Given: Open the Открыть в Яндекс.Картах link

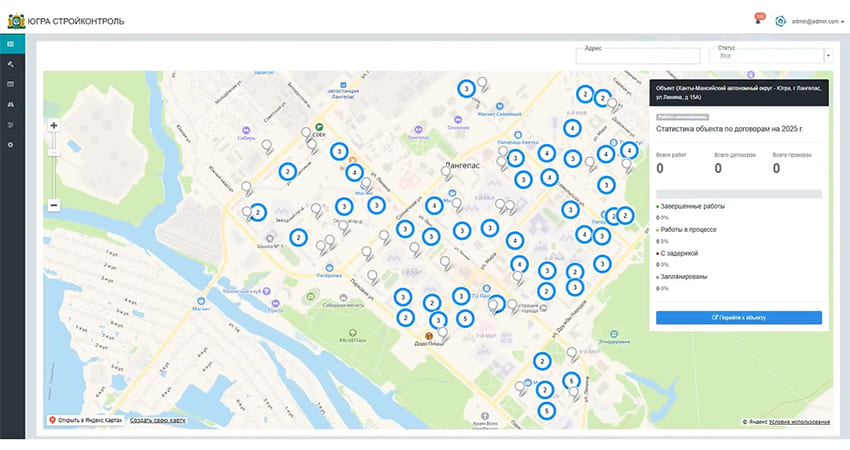Looking at the screenshot, I should pos(86,420).
